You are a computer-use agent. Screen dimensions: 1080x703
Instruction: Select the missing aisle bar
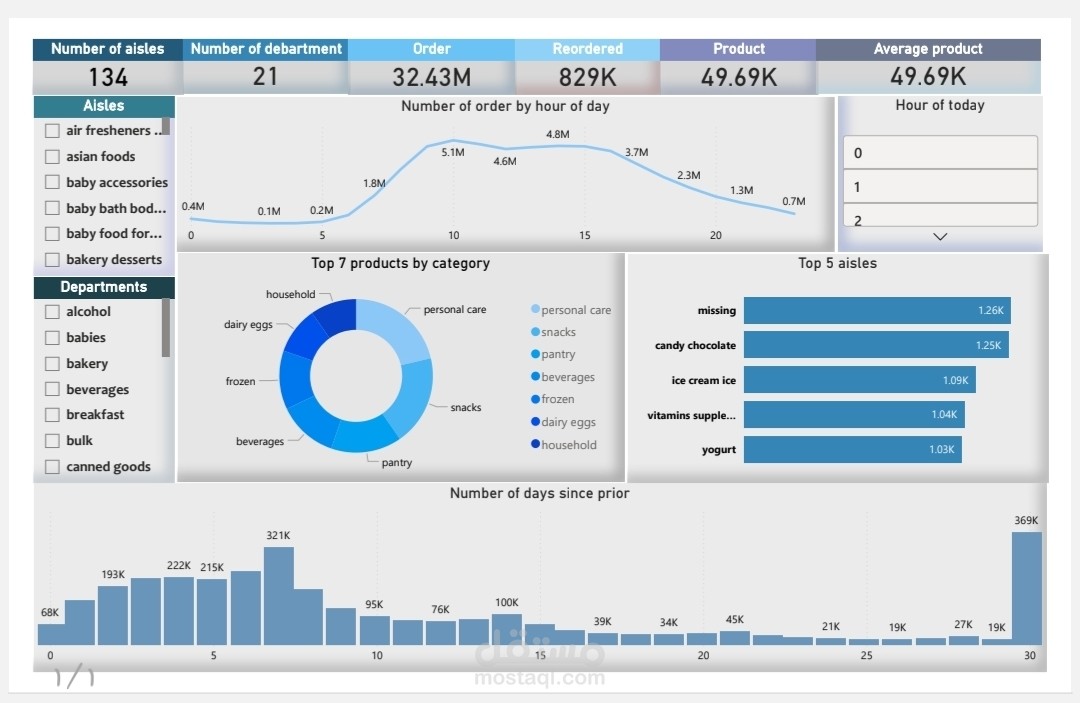[877, 311]
